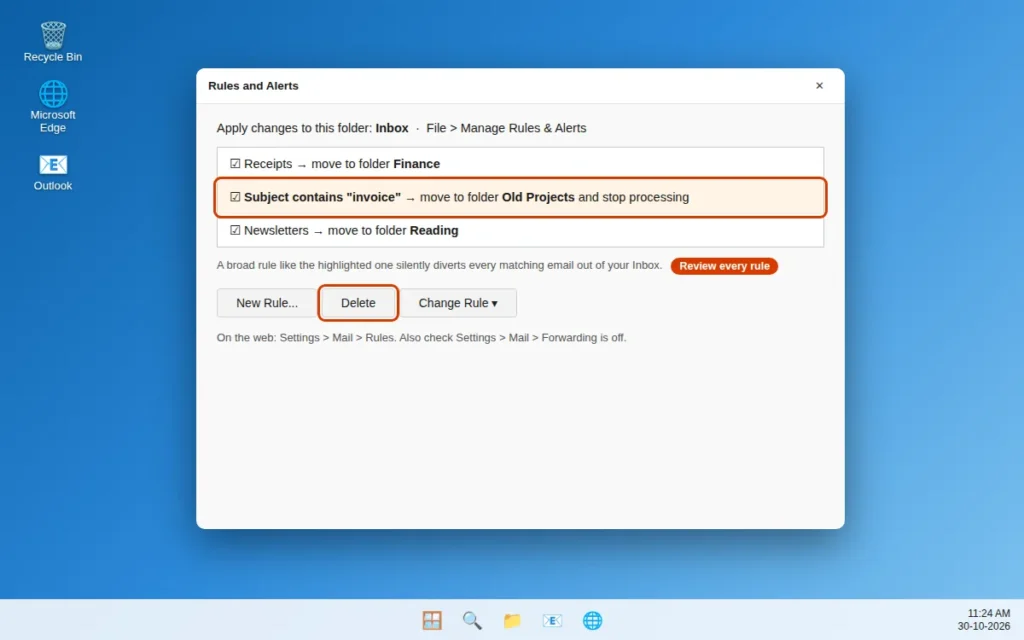Toggle the invoice rule checkbox
The image size is (1024, 640).
235,197
